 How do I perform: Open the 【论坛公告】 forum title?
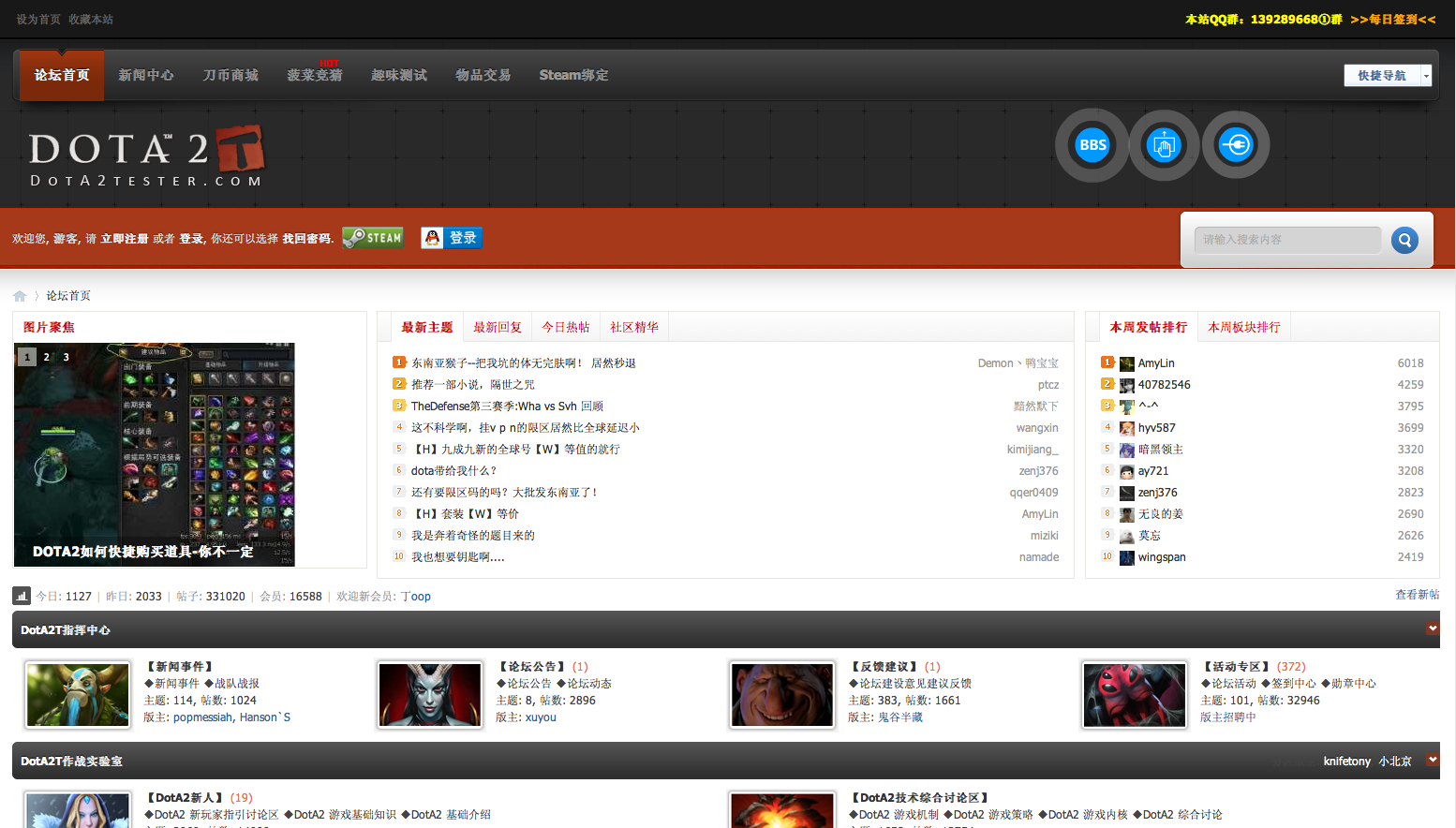(x=532, y=667)
